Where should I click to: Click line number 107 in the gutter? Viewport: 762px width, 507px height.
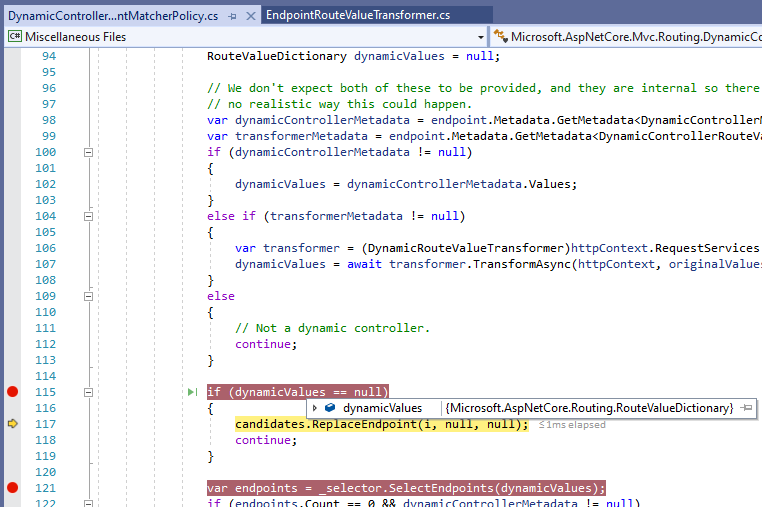[x=45, y=264]
